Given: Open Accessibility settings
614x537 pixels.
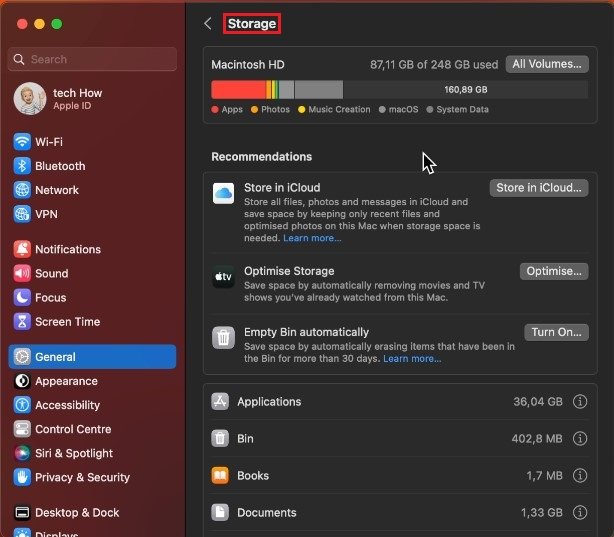Looking at the screenshot, I should click(x=92, y=405).
